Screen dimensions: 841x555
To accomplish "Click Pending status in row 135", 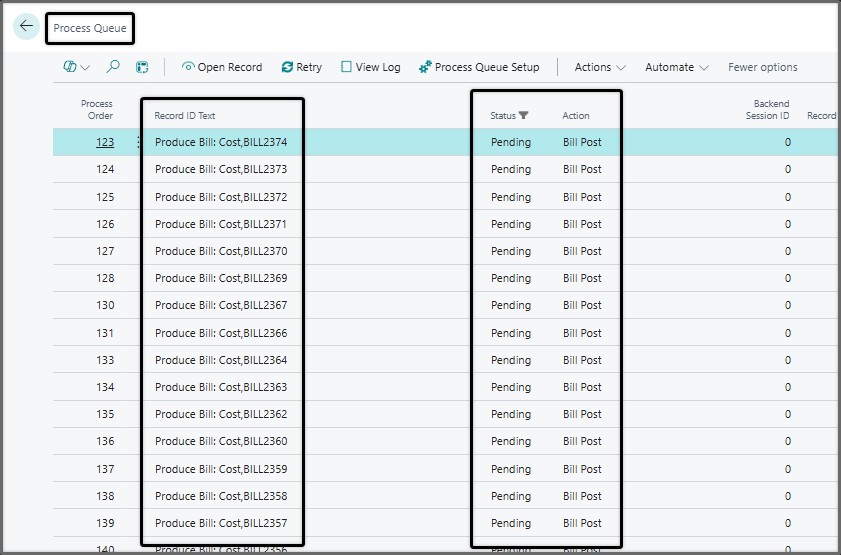I will 511,414.
